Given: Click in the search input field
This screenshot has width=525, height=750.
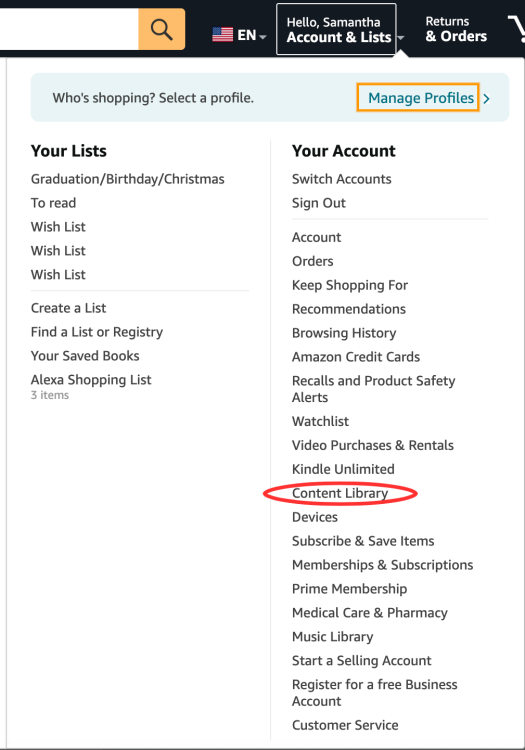Looking at the screenshot, I should [69, 29].
